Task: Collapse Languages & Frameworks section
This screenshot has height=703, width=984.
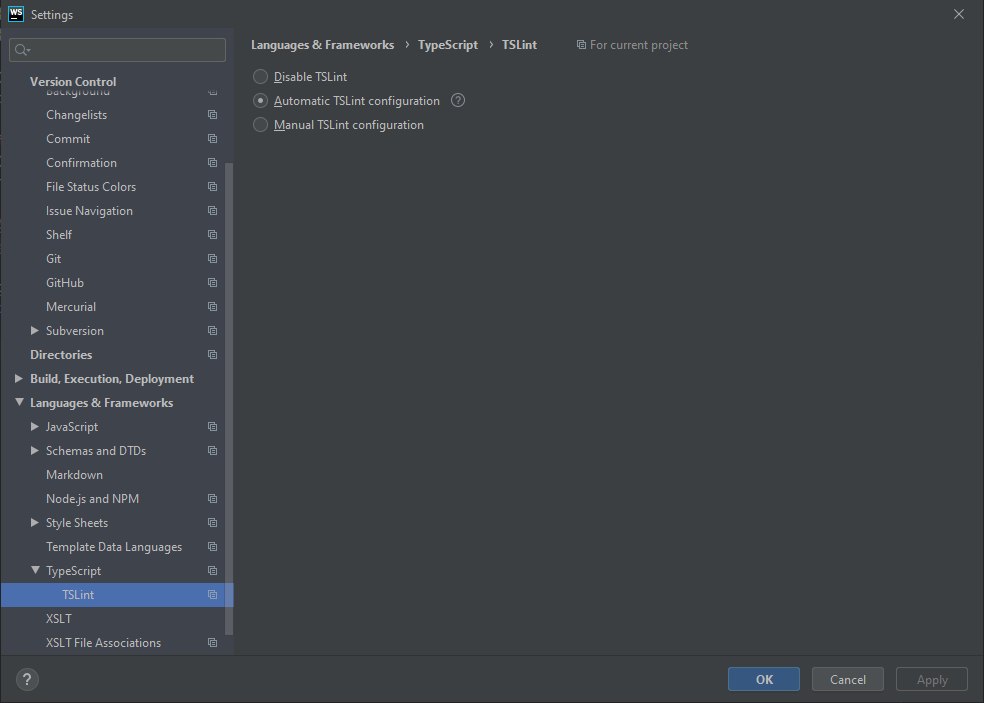Action: click(x=19, y=402)
